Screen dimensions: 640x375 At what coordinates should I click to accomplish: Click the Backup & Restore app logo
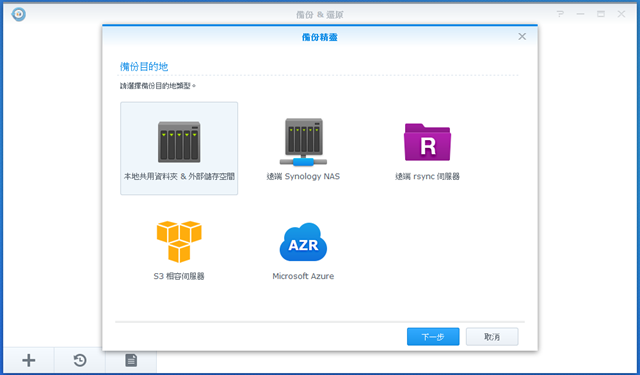click(19, 14)
